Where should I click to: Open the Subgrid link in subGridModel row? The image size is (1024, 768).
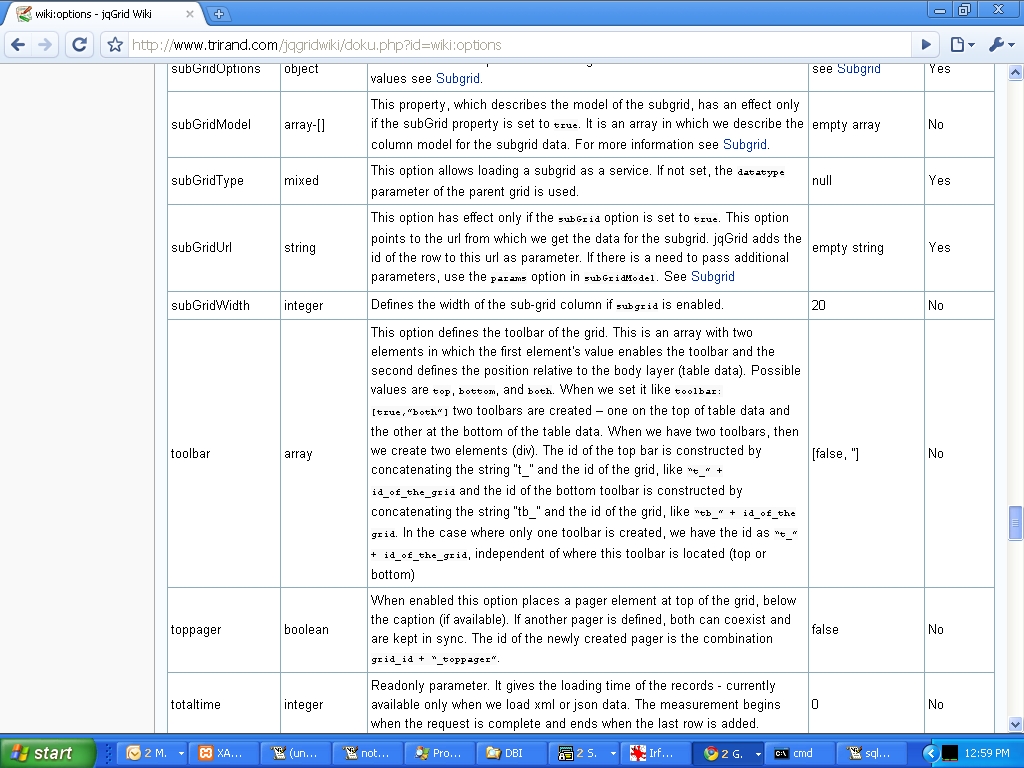pos(744,144)
